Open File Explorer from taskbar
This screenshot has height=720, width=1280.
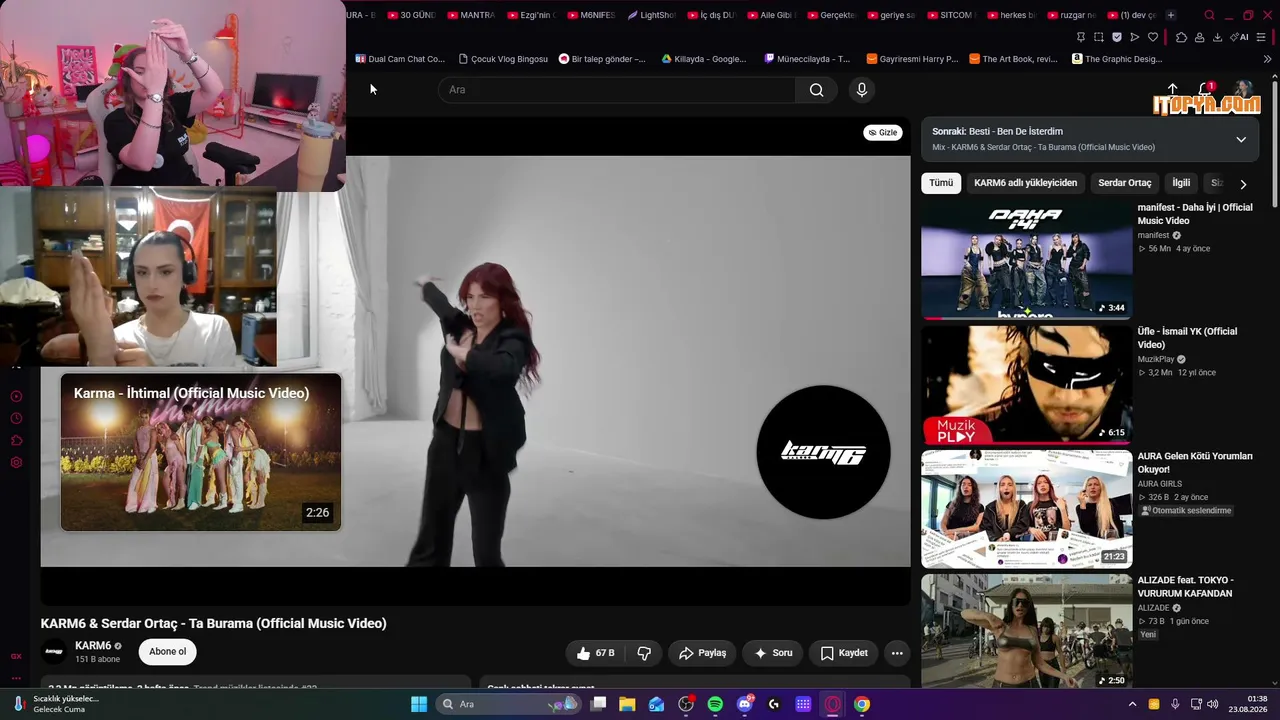click(627, 704)
